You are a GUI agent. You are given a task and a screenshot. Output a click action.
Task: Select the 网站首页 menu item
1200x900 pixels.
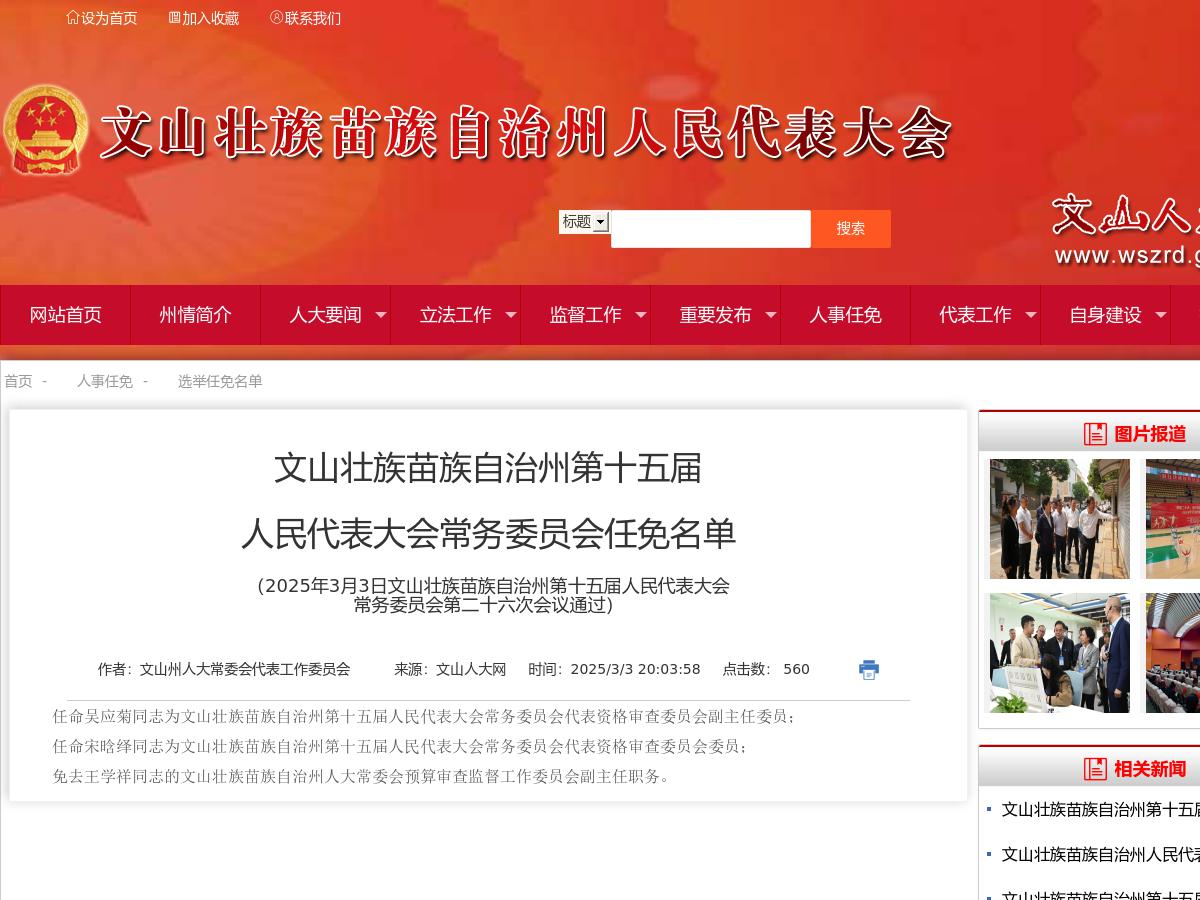66,315
